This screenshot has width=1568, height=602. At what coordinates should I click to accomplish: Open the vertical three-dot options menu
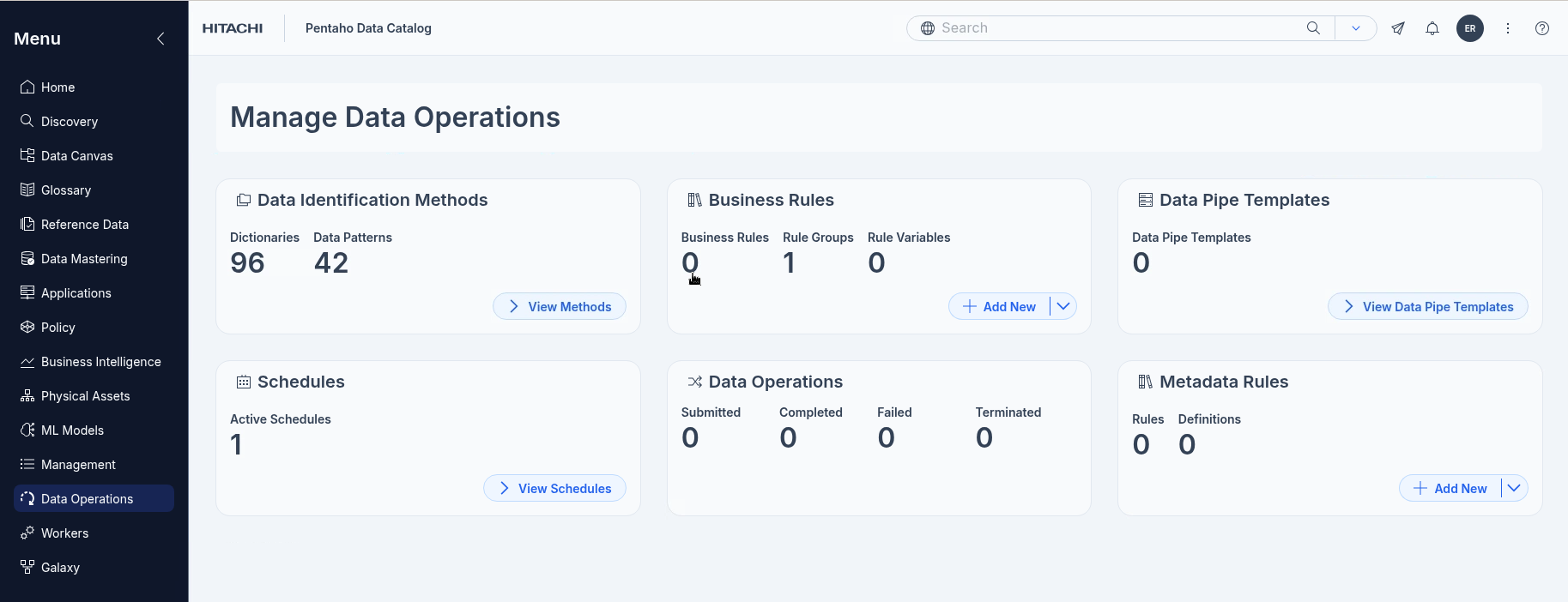(x=1508, y=28)
